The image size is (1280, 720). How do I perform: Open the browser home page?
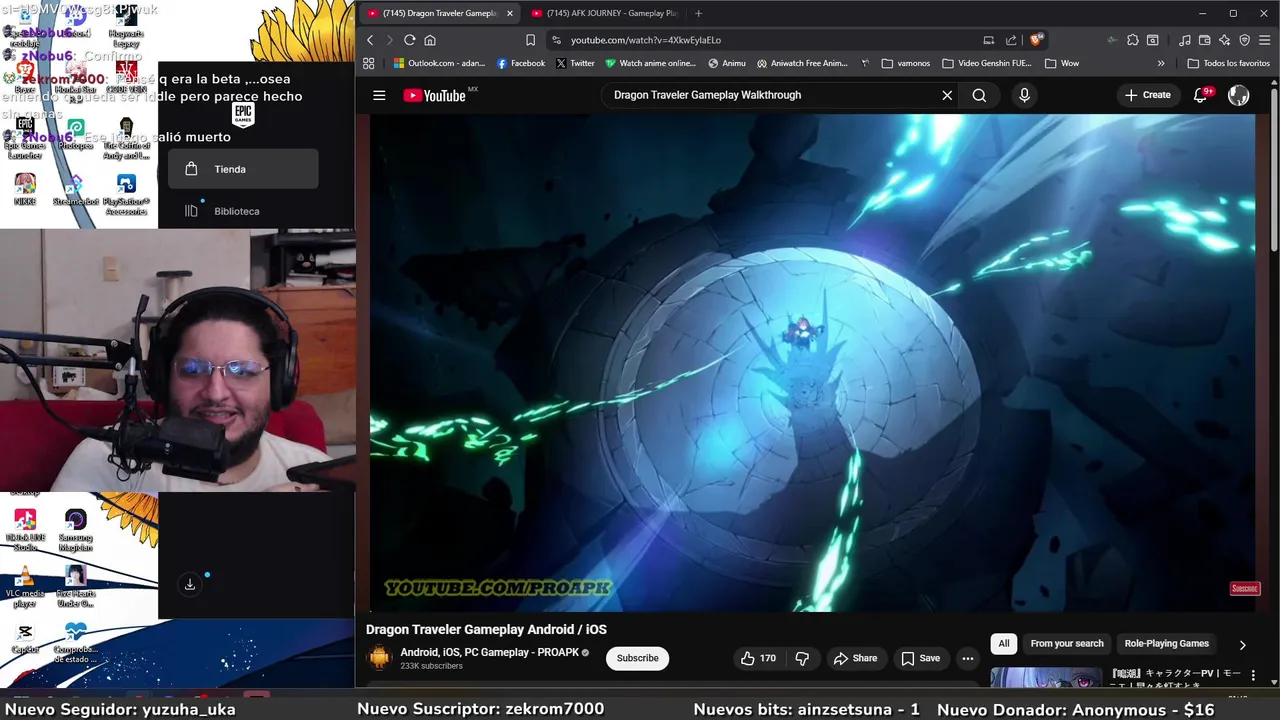tap(430, 40)
